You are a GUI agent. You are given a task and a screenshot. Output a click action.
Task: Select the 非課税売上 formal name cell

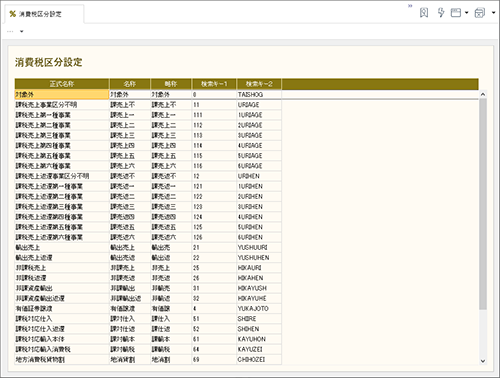[x=62, y=268]
